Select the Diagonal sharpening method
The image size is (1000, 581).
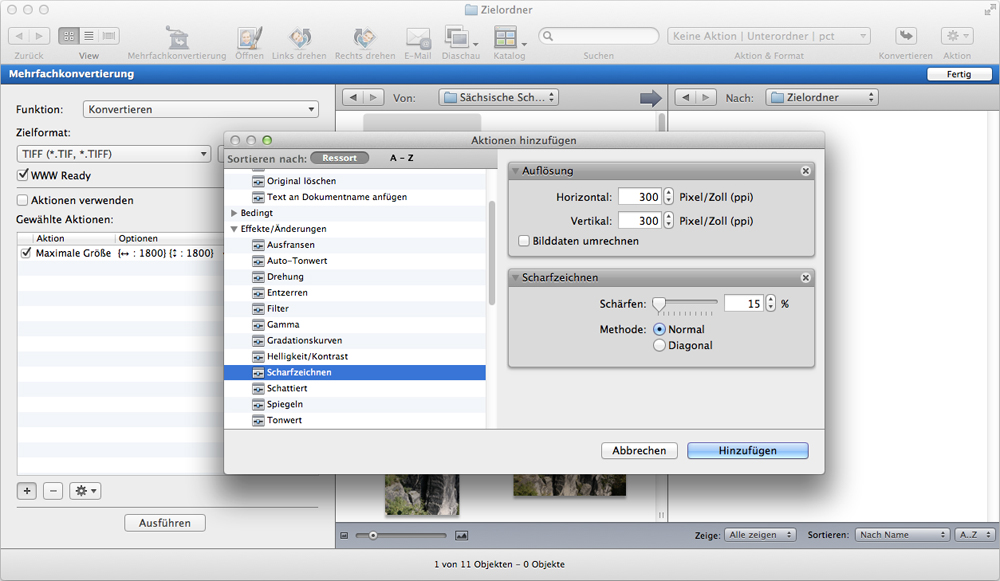point(659,346)
